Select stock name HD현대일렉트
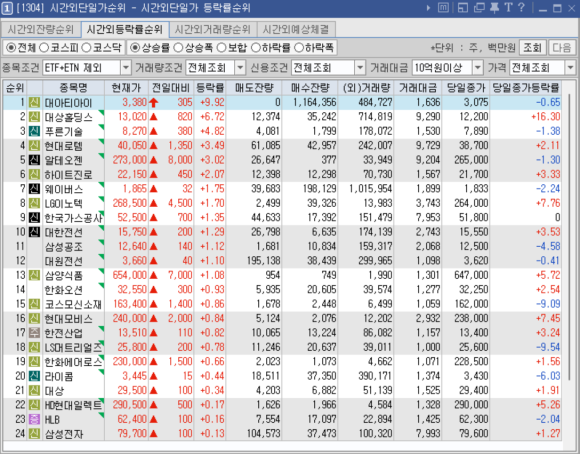Screen dimensions: 580x454 pos(73,405)
